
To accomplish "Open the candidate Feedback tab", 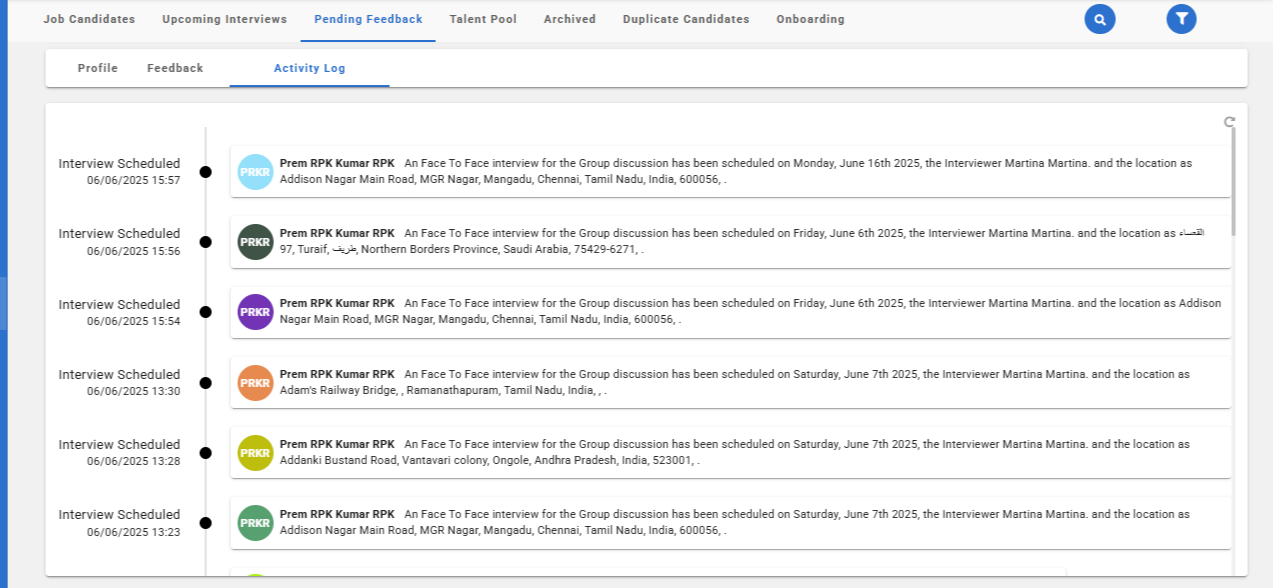I will [x=175, y=68].
